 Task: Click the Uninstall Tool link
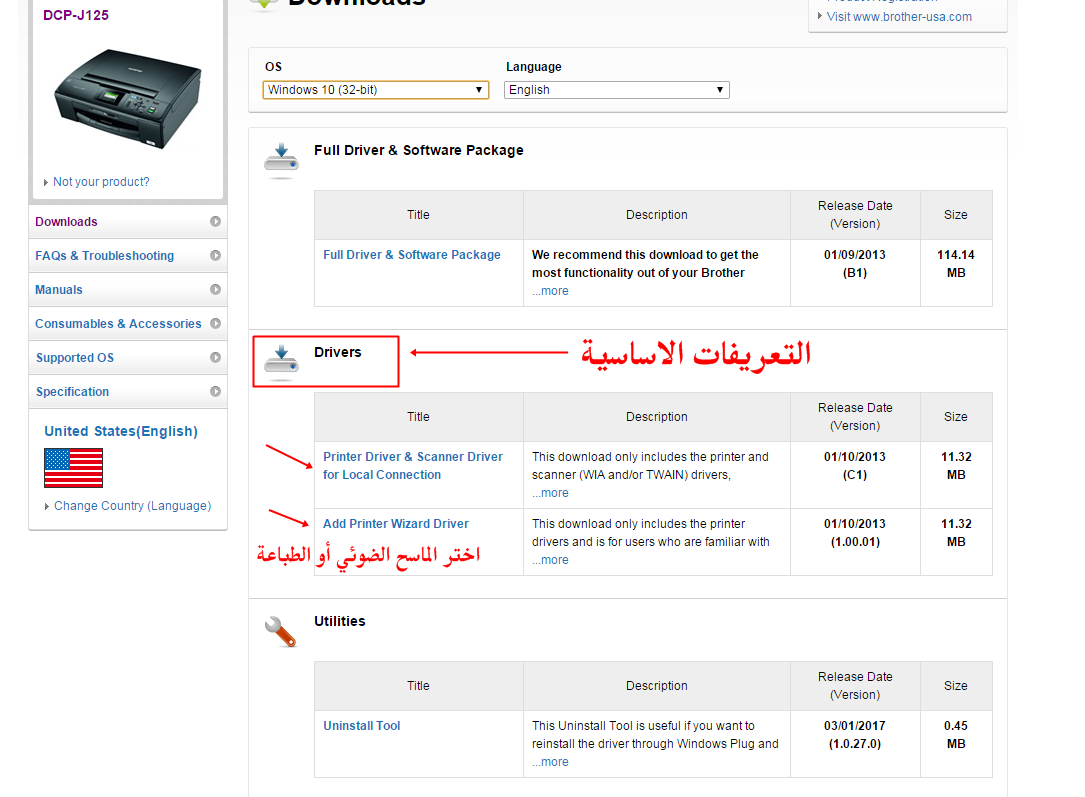coord(362,726)
